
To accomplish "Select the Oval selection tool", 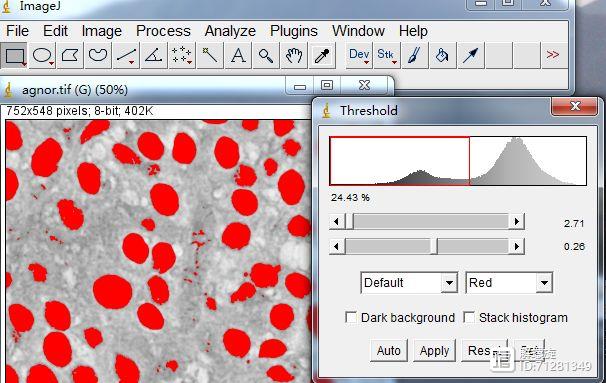I will click(42, 56).
